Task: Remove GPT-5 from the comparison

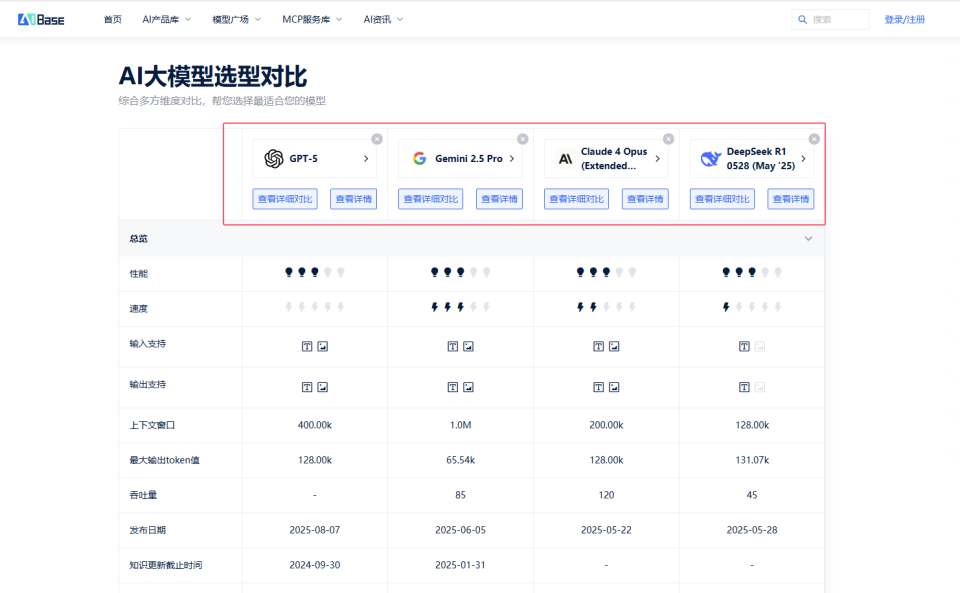Action: [377, 139]
